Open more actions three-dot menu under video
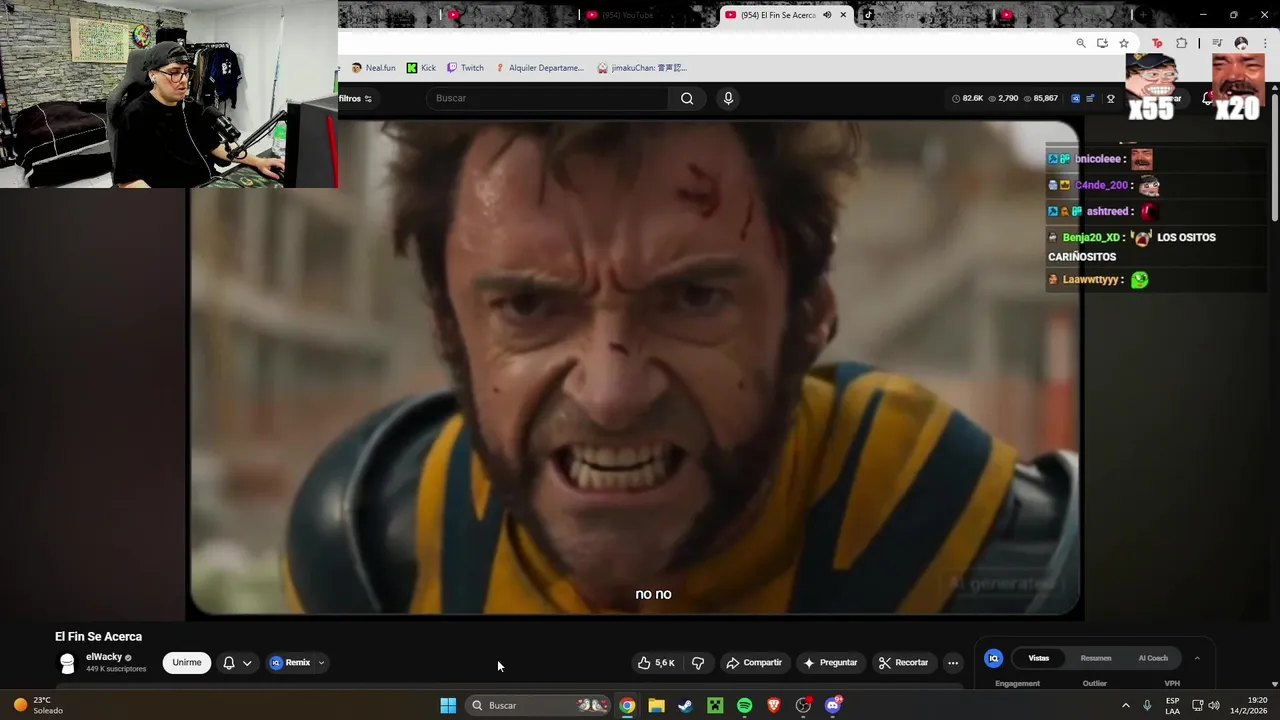The image size is (1280, 720). point(953,663)
